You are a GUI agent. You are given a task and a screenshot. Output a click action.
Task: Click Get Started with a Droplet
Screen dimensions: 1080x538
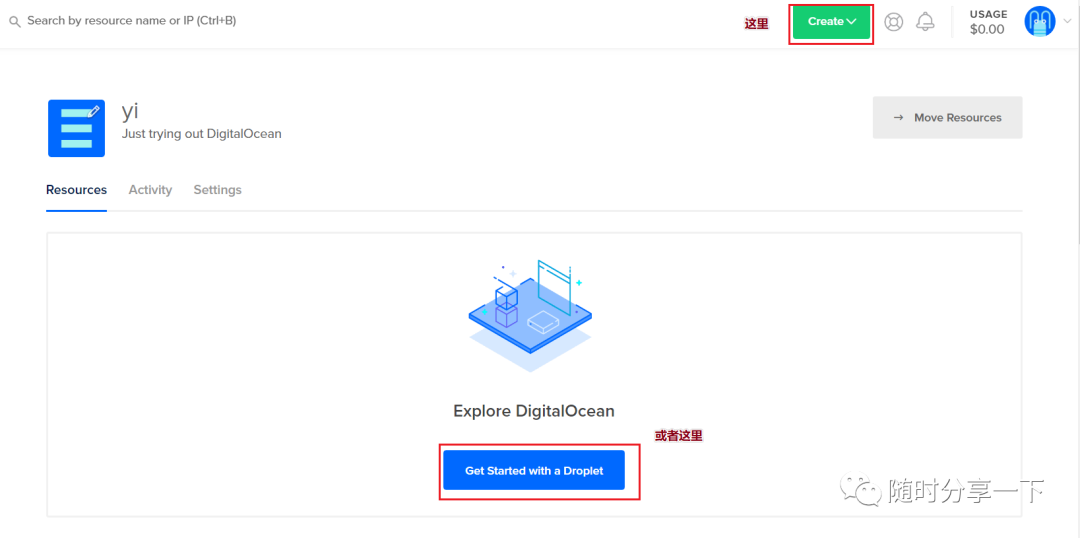(534, 470)
